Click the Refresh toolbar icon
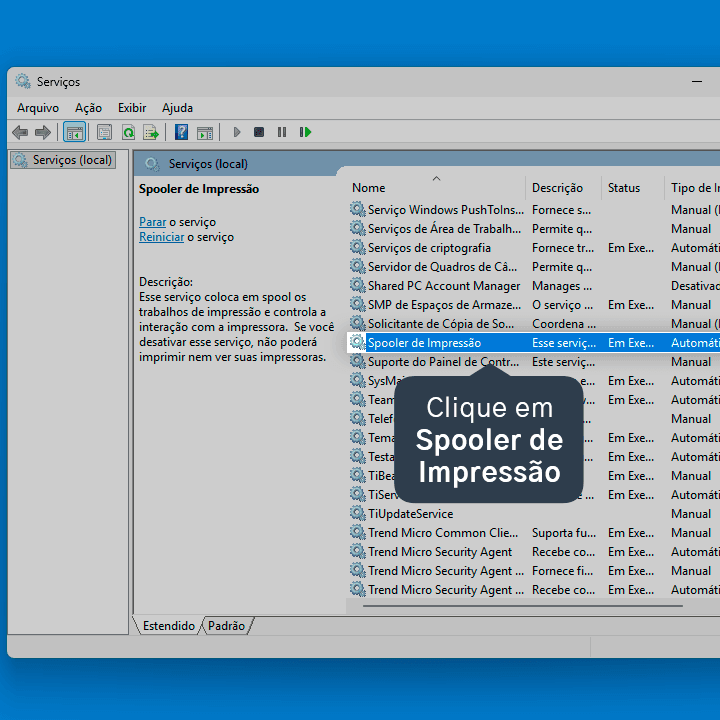This screenshot has height=720, width=720. (x=128, y=133)
